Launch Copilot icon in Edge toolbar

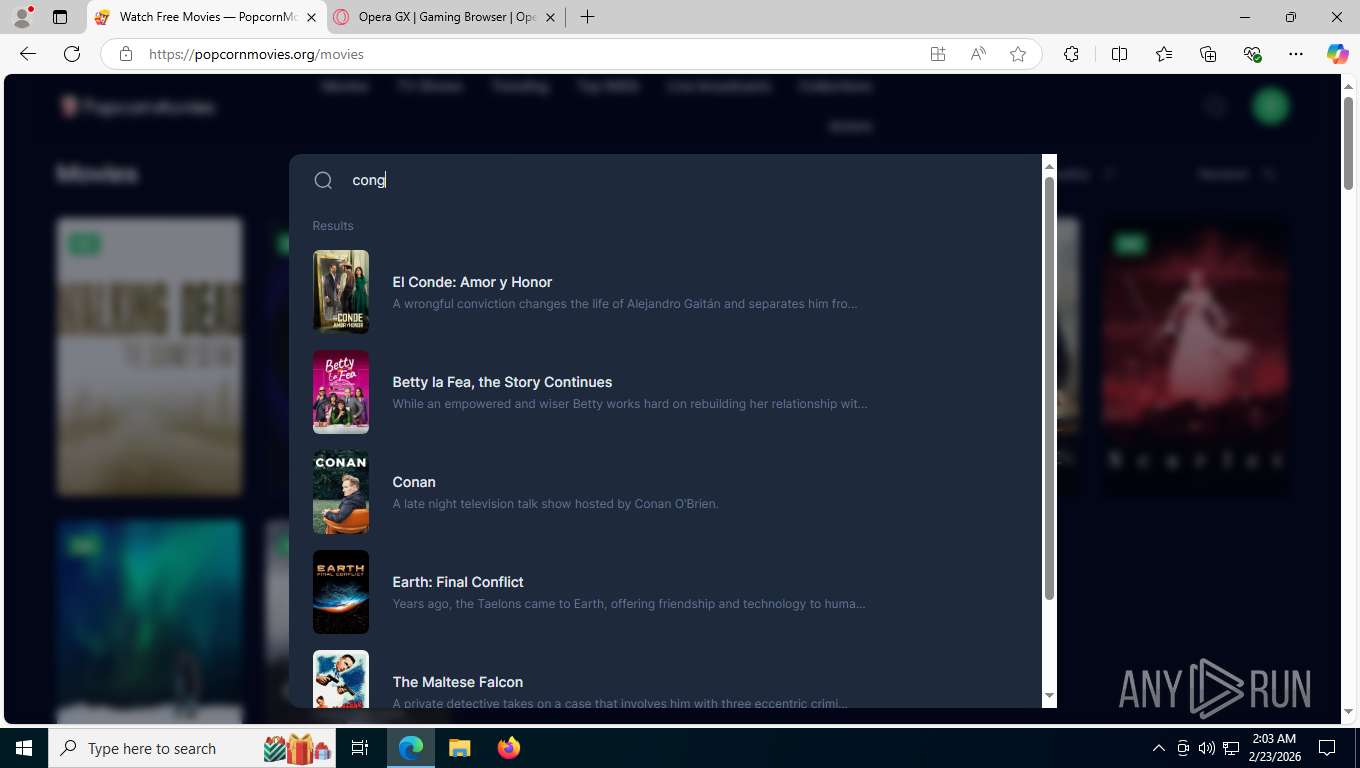pyautogui.click(x=1337, y=54)
